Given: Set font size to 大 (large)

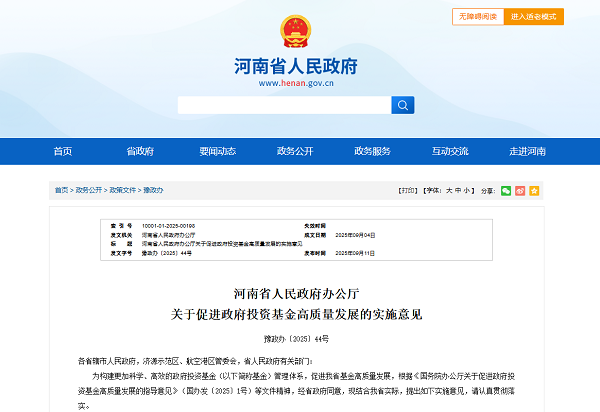Looking at the screenshot, I should (x=450, y=189).
